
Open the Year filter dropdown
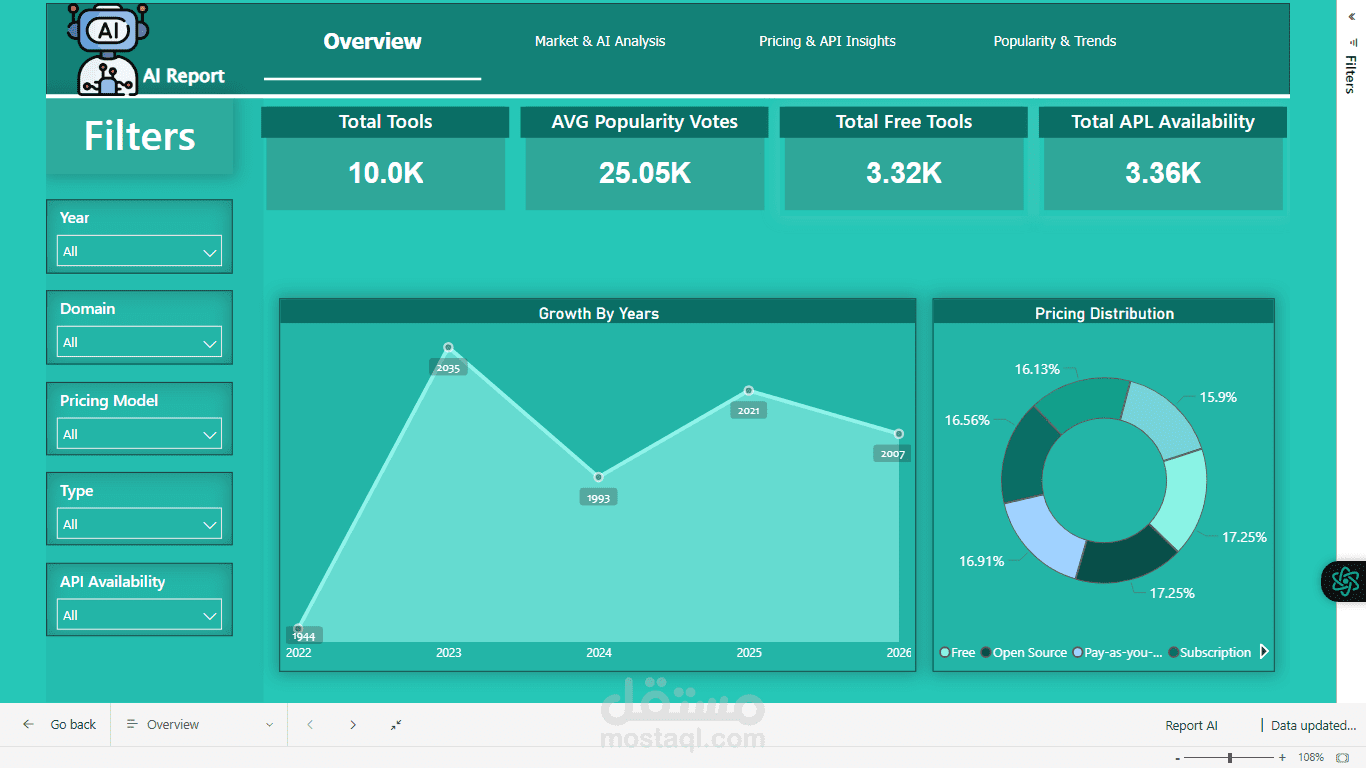139,251
